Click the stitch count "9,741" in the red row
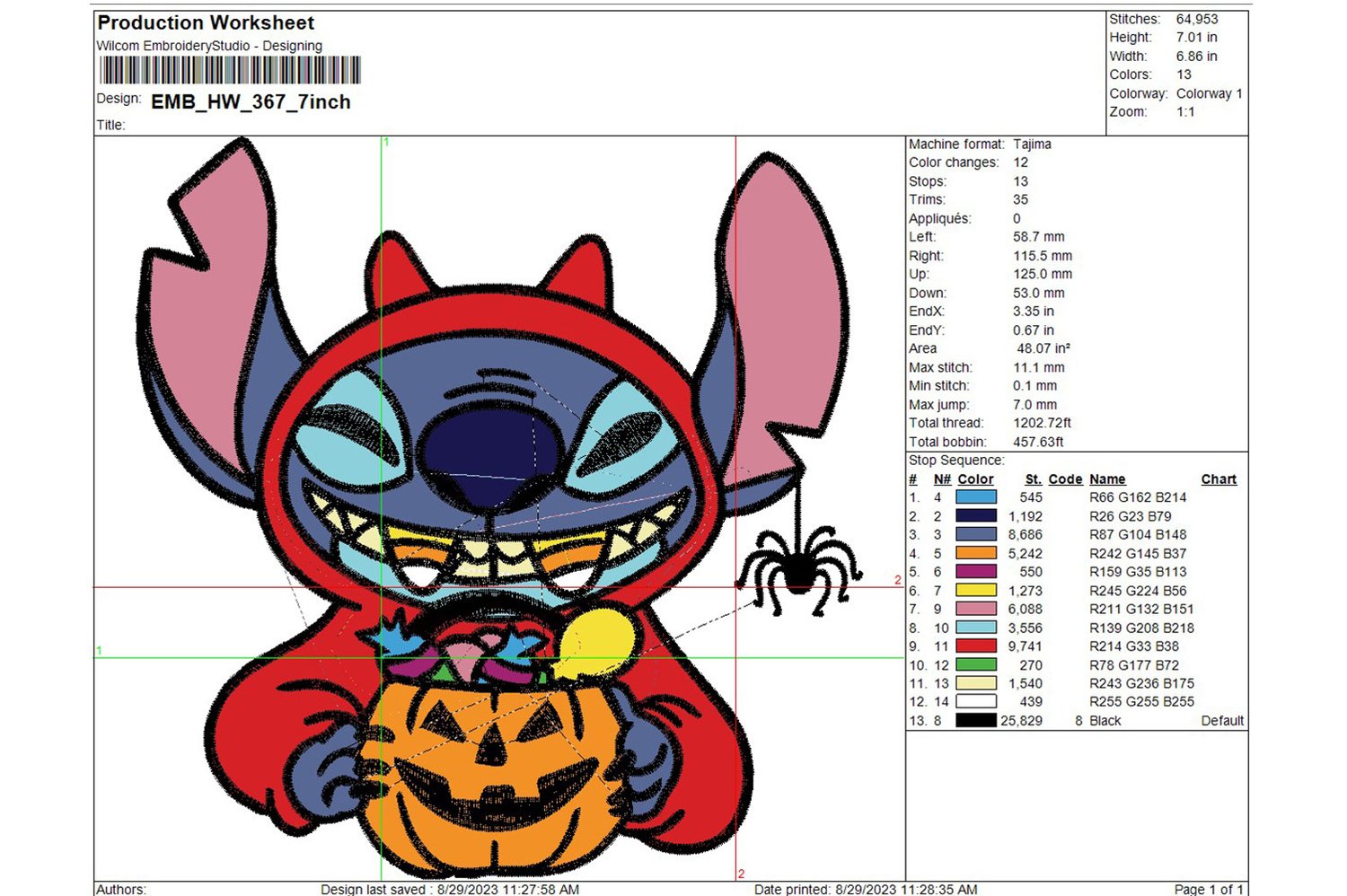The image size is (1347, 896). [1025, 646]
